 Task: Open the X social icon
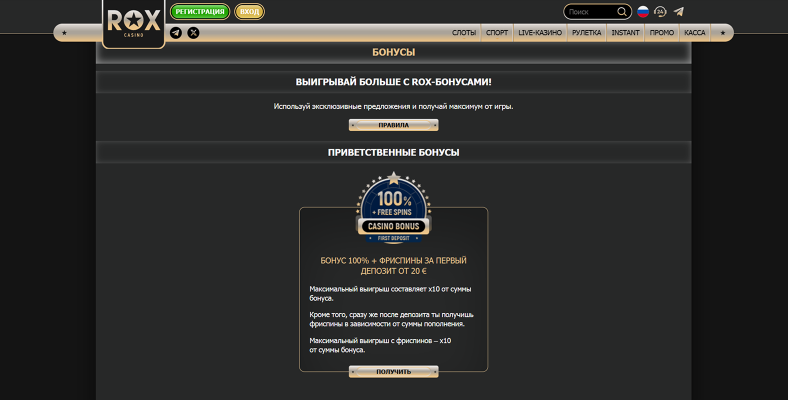coord(193,33)
